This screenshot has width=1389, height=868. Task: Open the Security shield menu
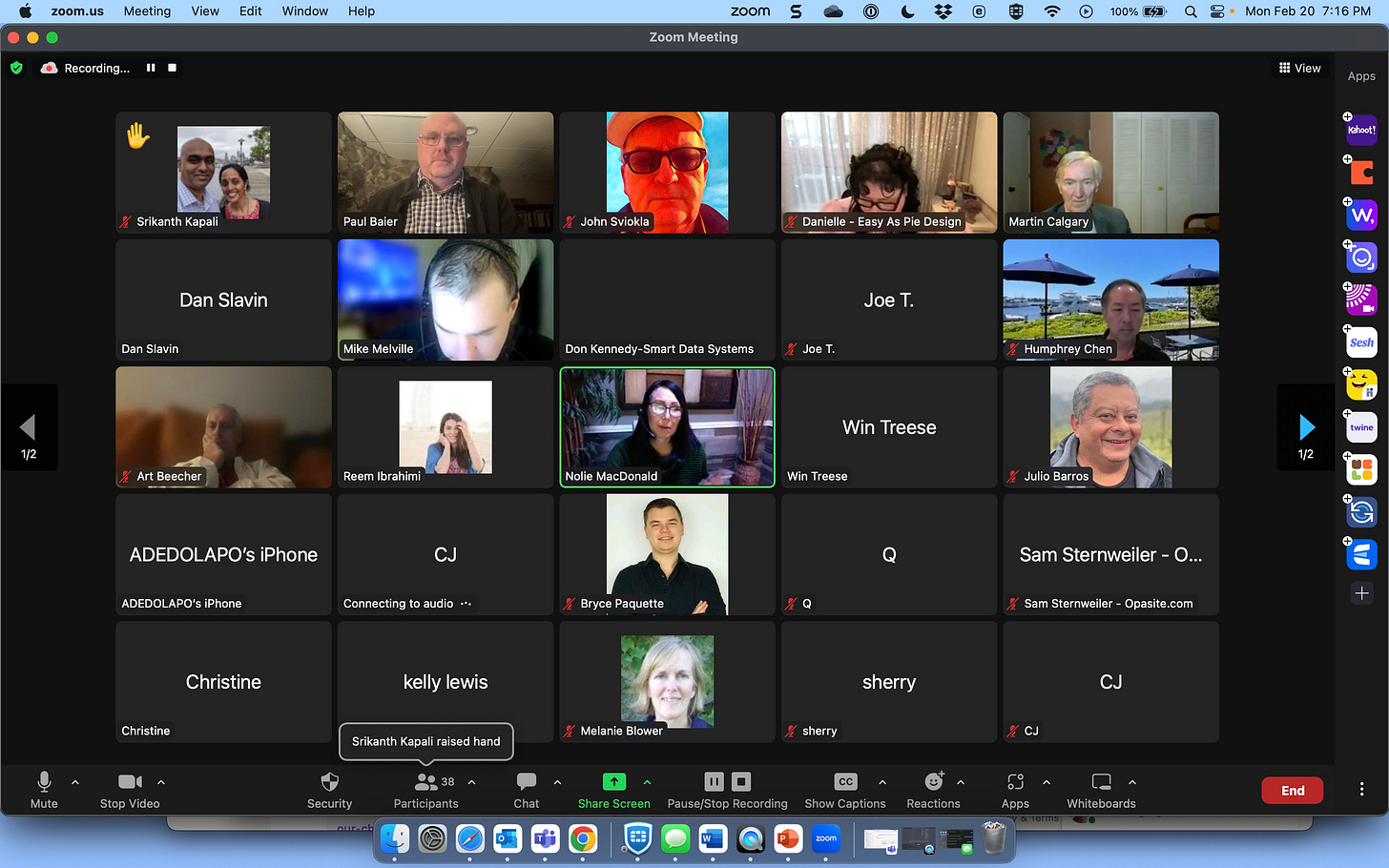[x=330, y=790]
